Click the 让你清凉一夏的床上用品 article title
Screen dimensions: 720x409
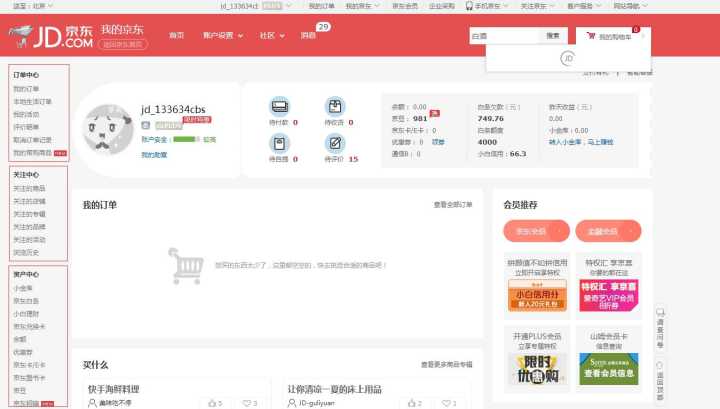click(335, 389)
